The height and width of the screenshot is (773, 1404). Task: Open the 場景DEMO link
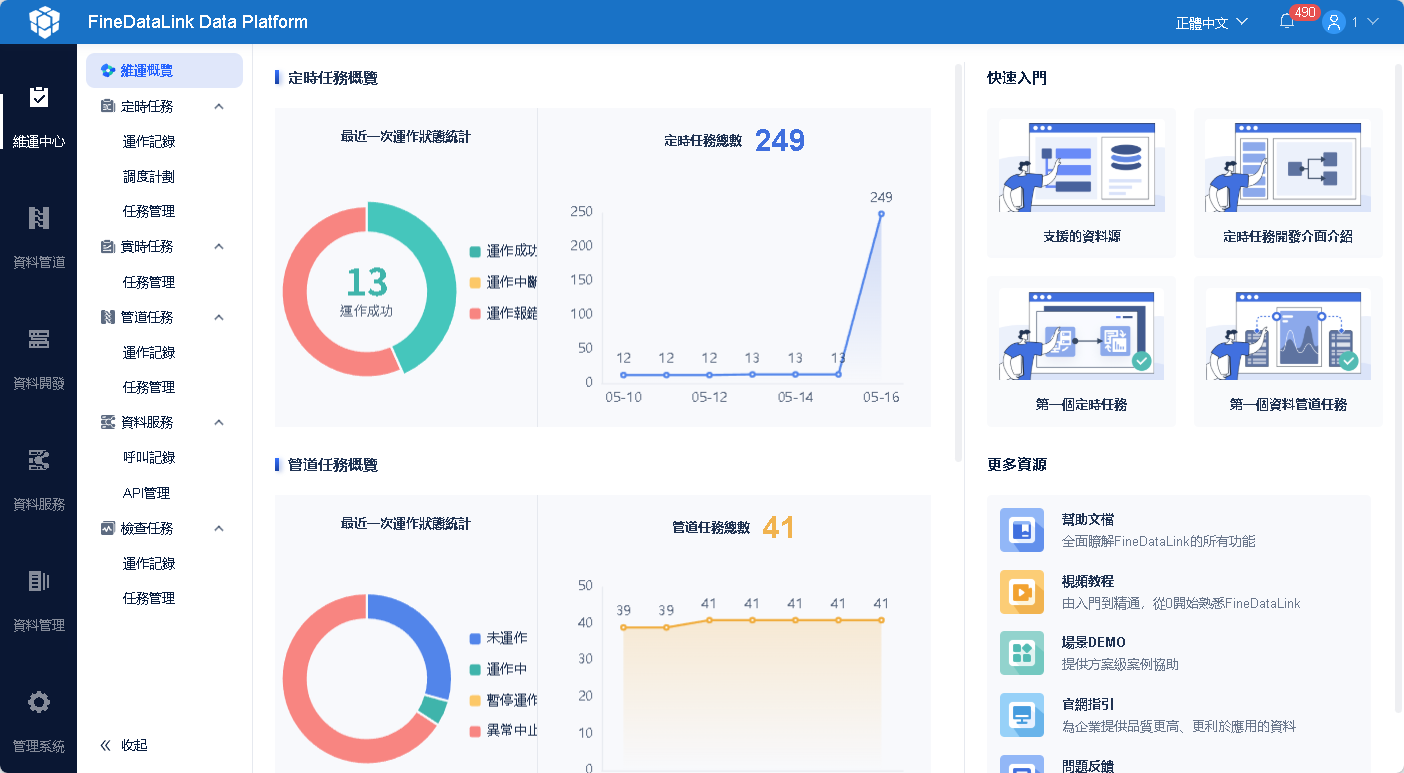tap(1093, 642)
